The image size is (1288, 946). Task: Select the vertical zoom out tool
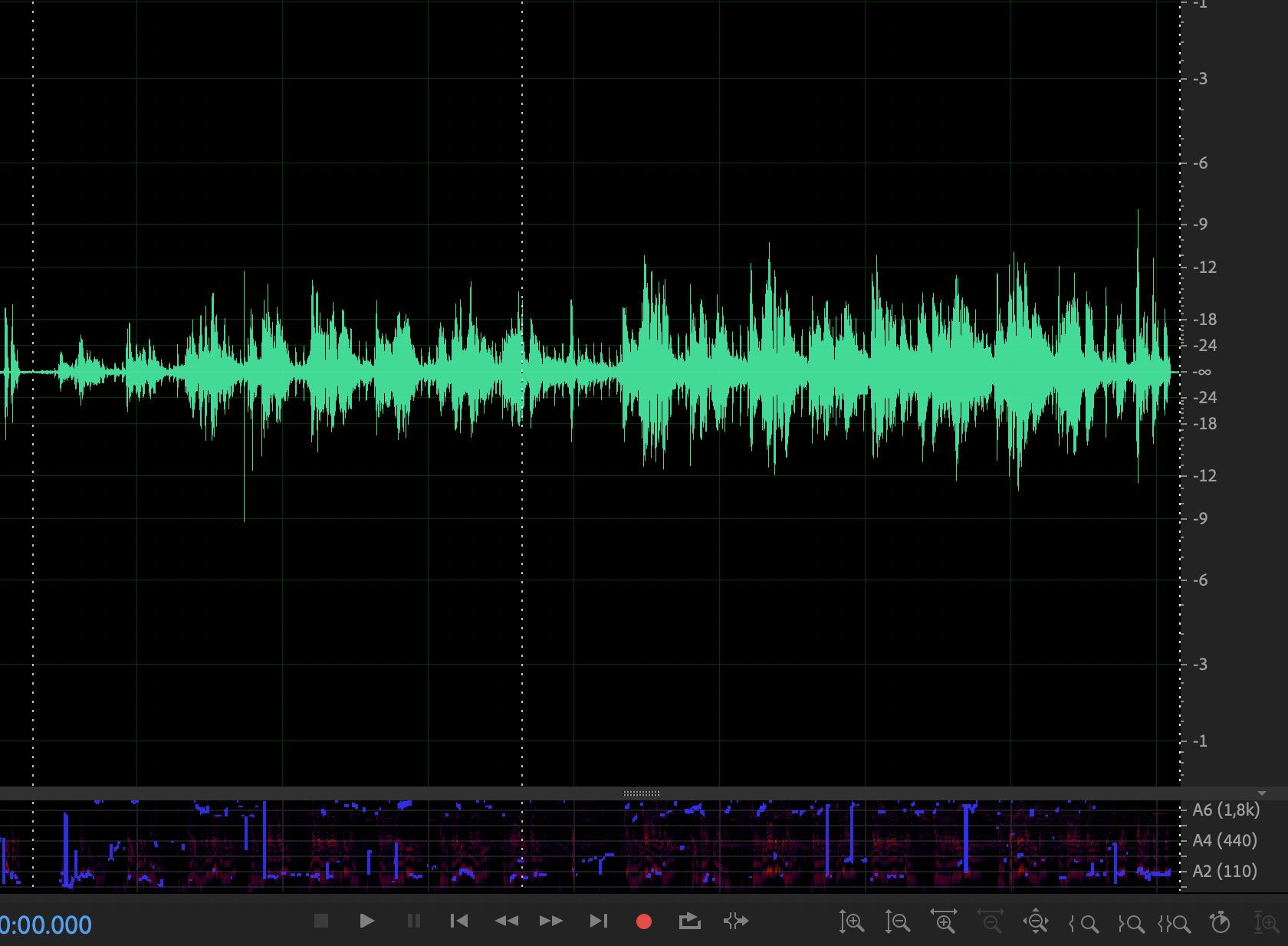[x=897, y=922]
